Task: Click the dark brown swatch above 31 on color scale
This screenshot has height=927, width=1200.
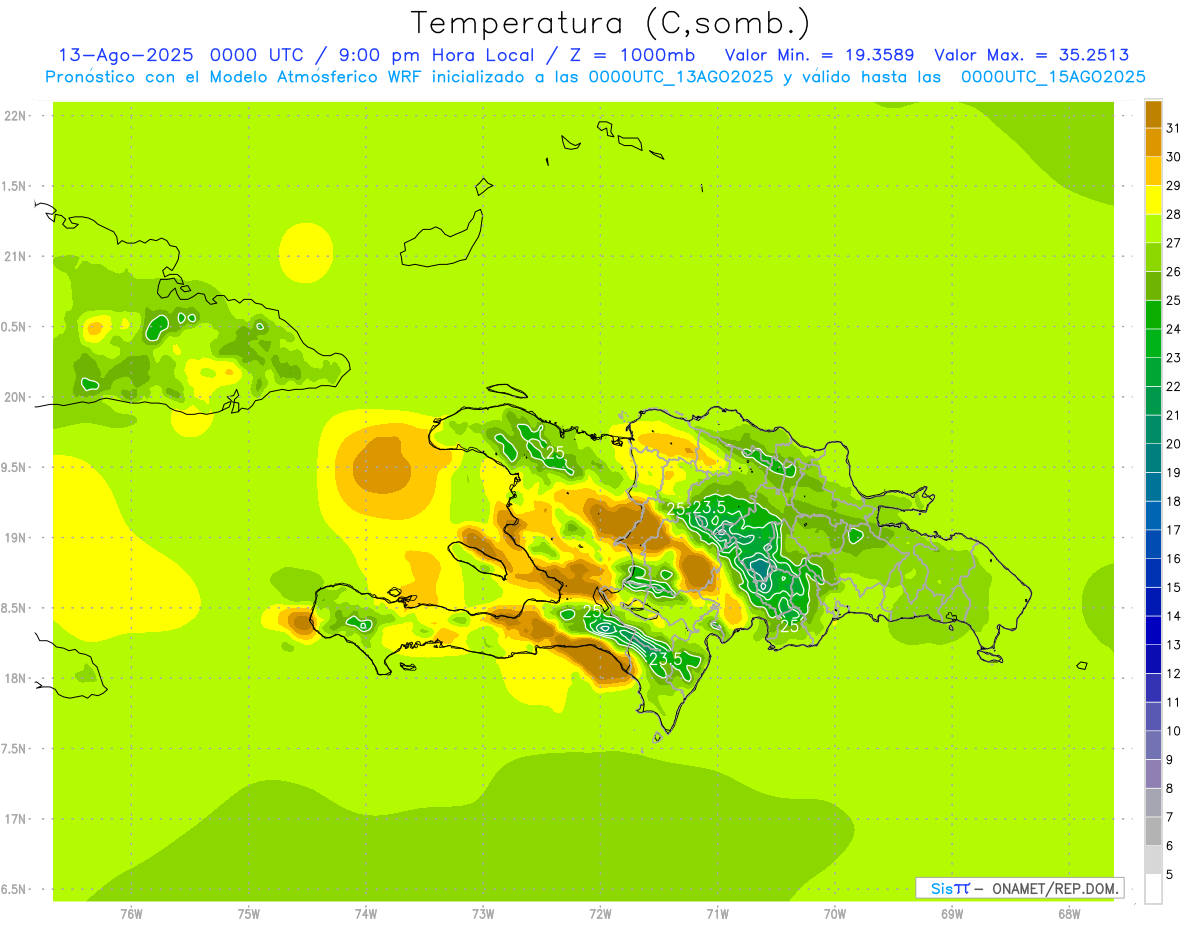Action: click(1153, 113)
